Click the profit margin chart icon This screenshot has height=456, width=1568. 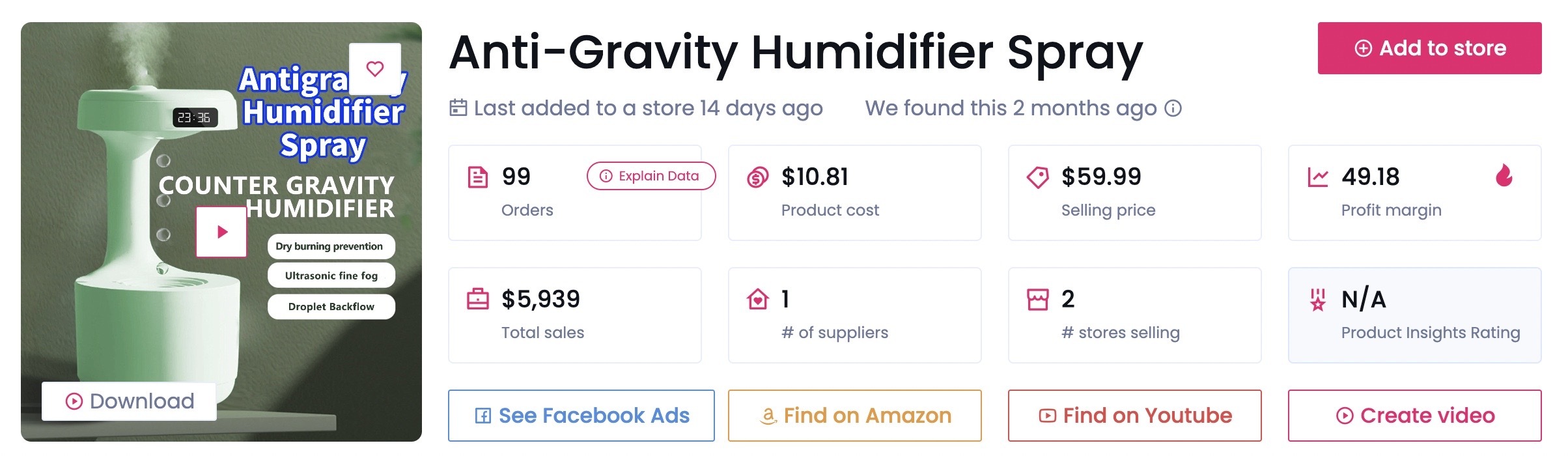click(1318, 177)
